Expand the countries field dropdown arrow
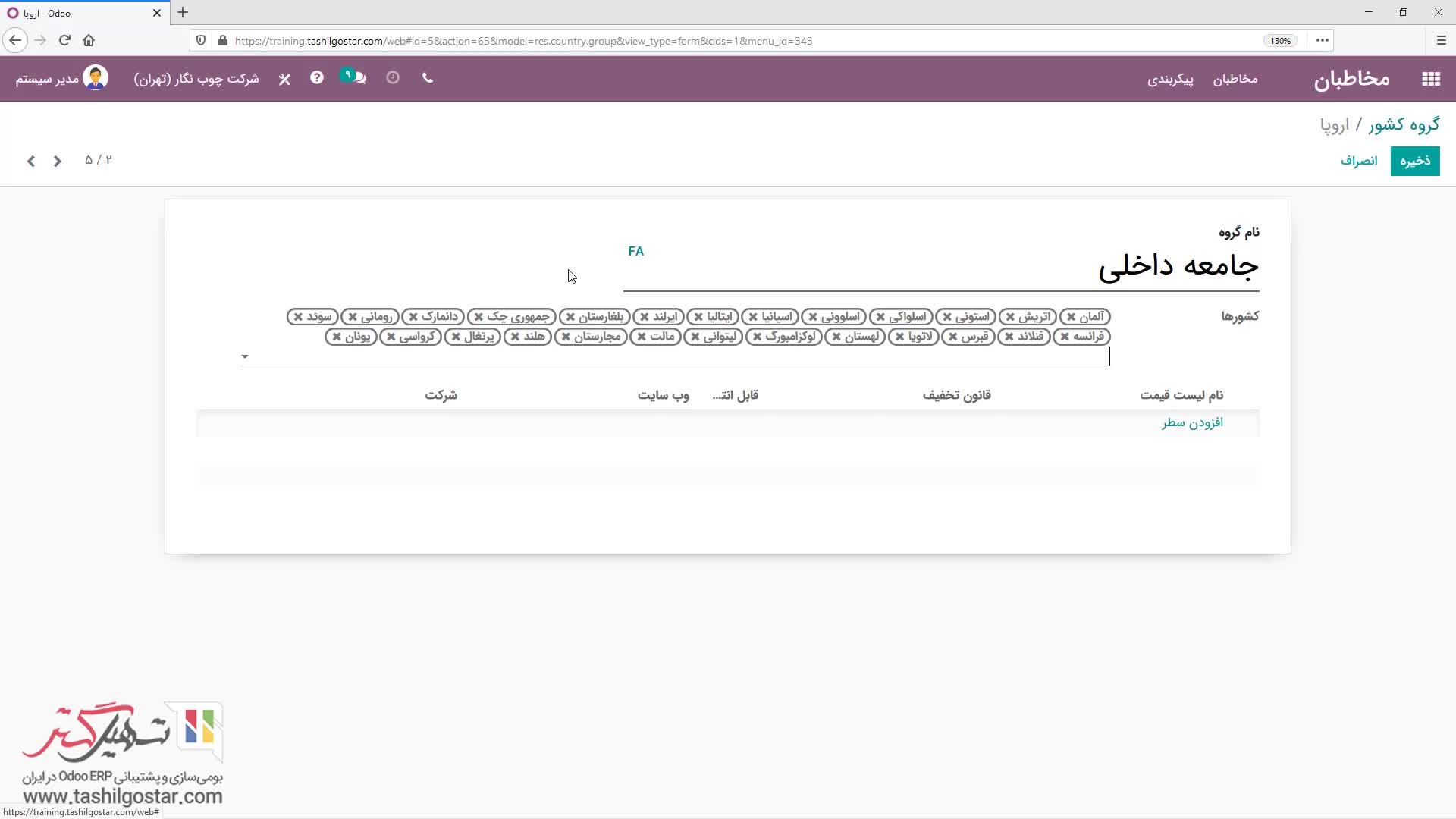 click(244, 356)
